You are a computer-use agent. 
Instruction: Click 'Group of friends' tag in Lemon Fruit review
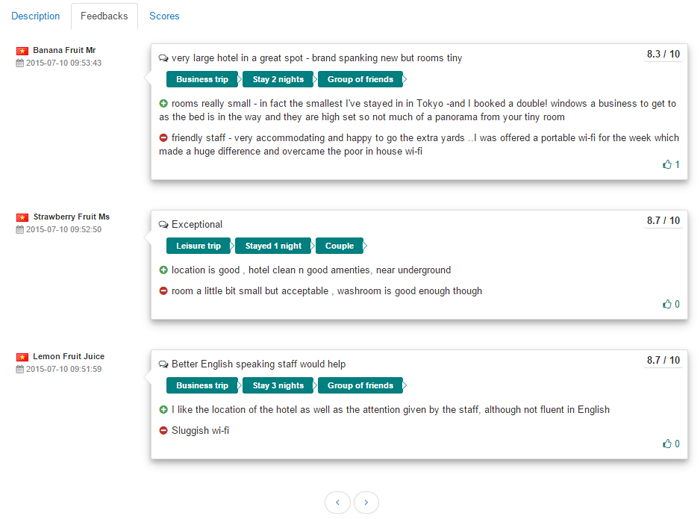[x=360, y=386]
